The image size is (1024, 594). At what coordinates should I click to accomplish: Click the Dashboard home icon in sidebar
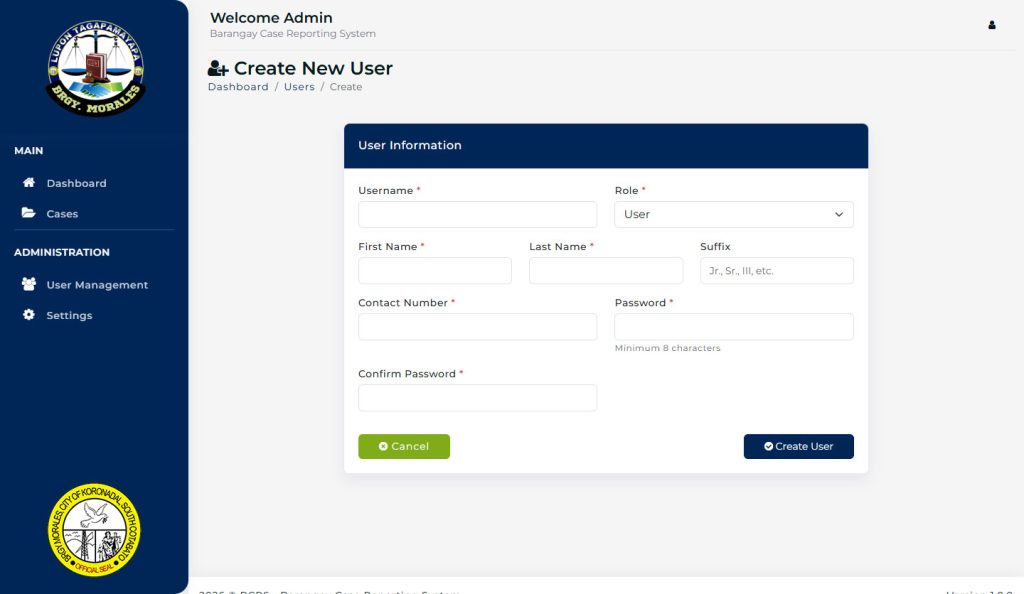click(29, 183)
